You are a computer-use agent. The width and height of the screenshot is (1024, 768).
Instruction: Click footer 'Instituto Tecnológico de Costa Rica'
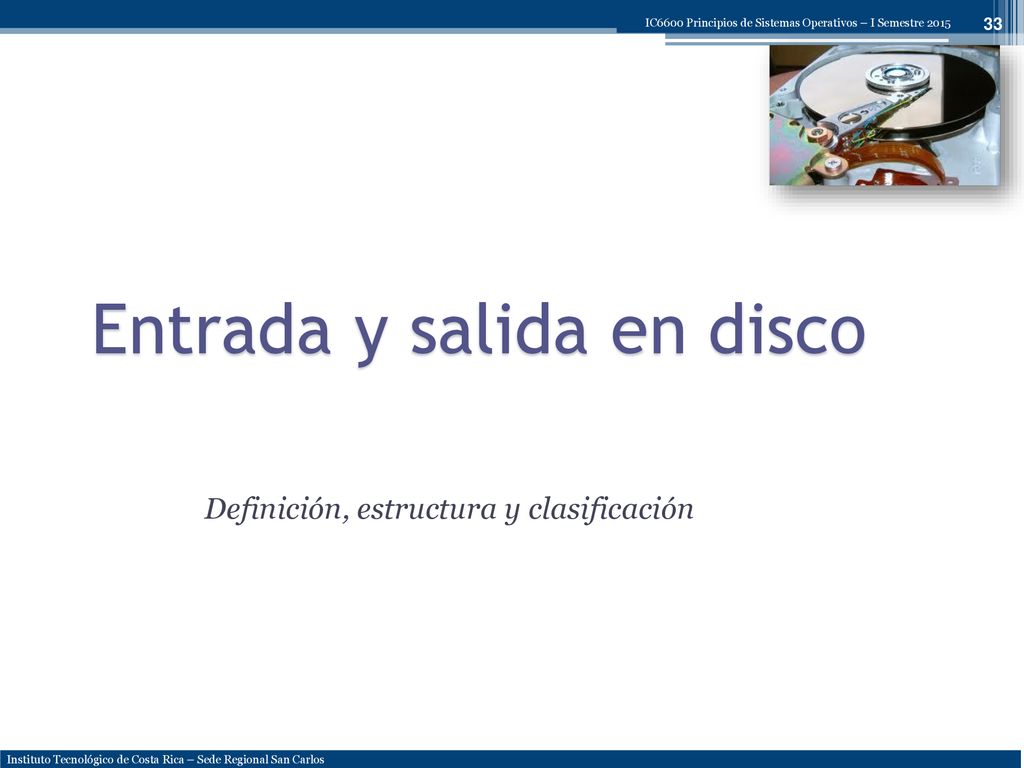tap(95, 760)
